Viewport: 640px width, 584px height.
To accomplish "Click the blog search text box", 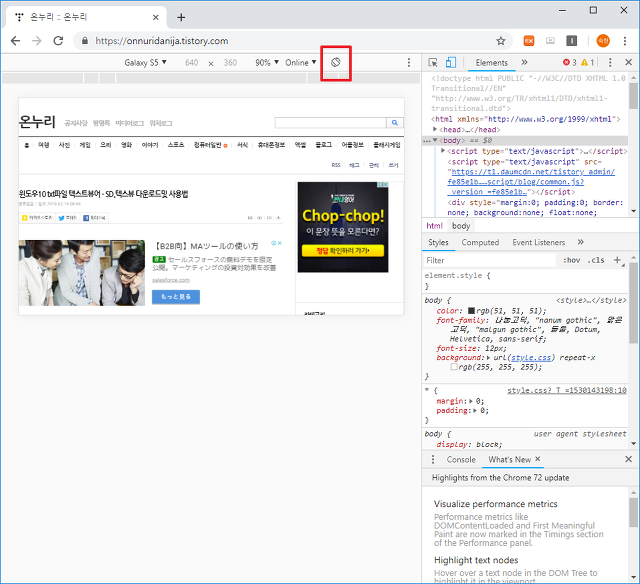I will pyautogui.click(x=330, y=122).
